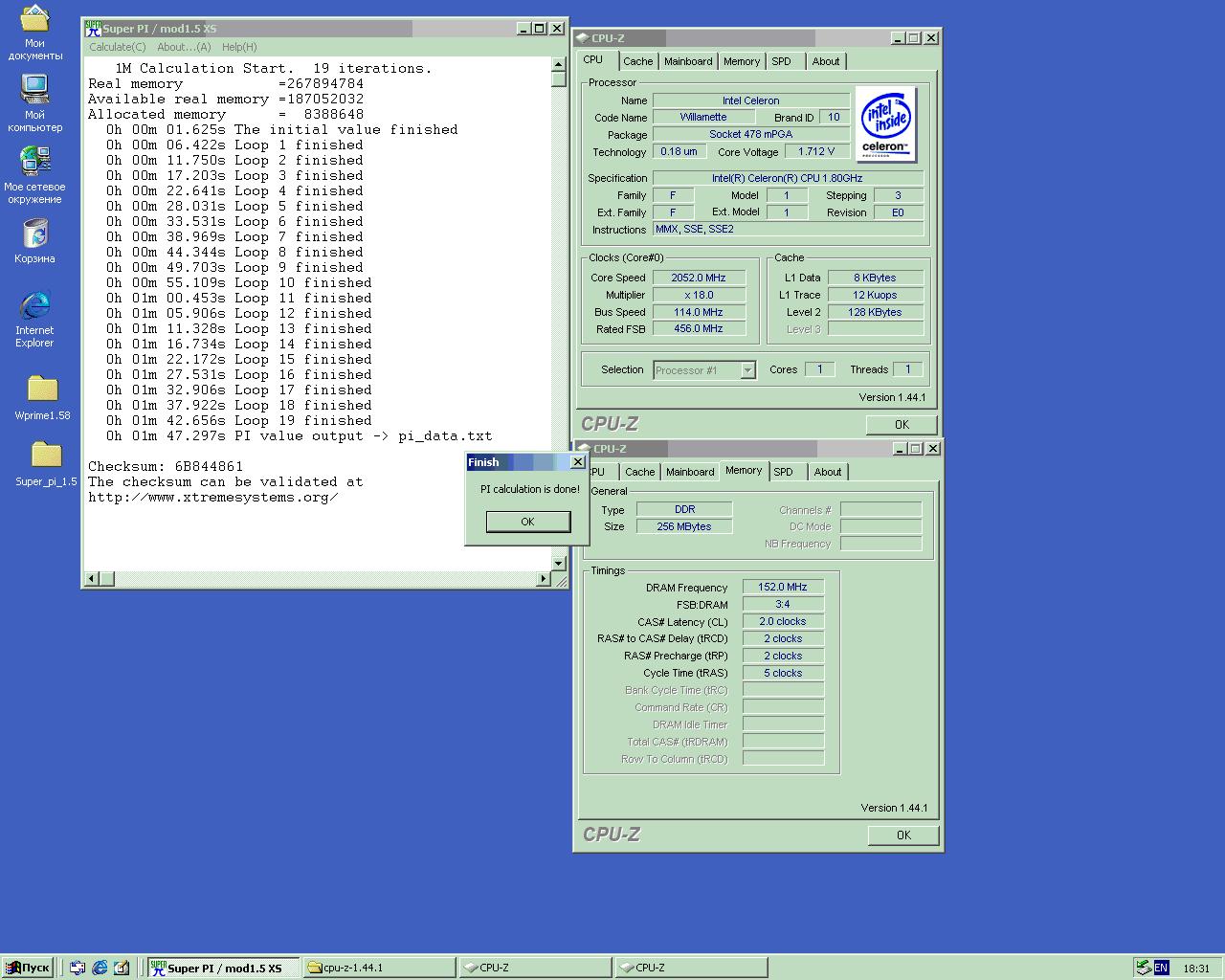
Task: Click the Multiplier x 18.0 value
Action: tap(699, 295)
